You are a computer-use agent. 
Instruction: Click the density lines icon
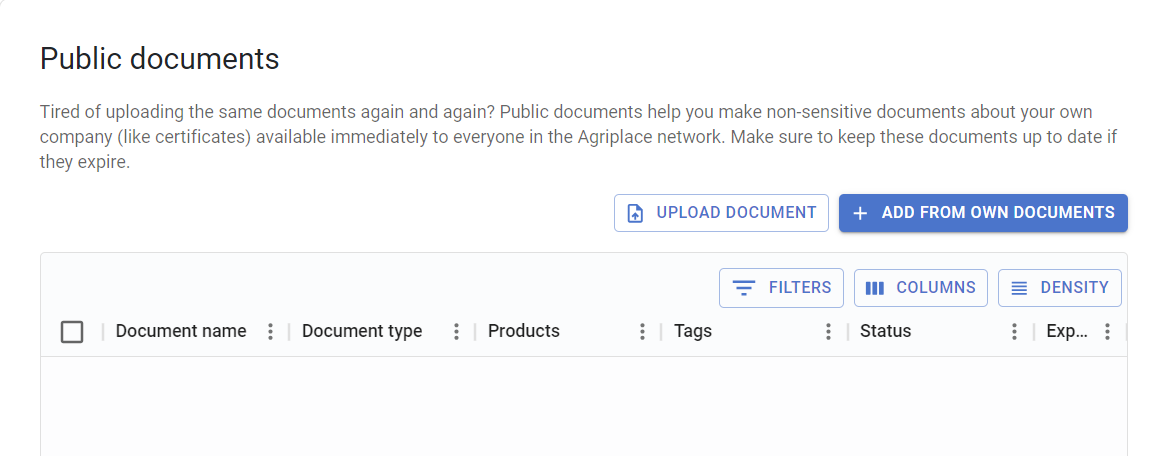coord(1020,288)
